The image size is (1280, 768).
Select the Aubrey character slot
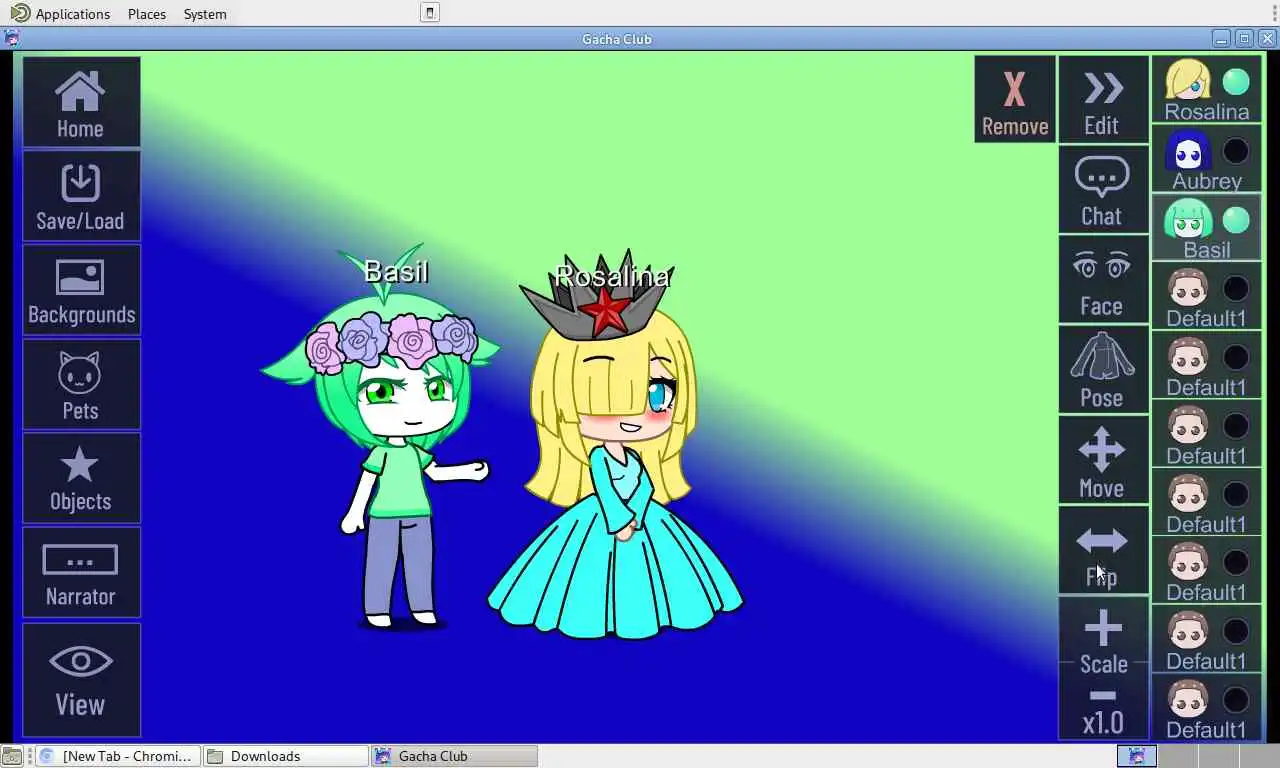click(1206, 159)
